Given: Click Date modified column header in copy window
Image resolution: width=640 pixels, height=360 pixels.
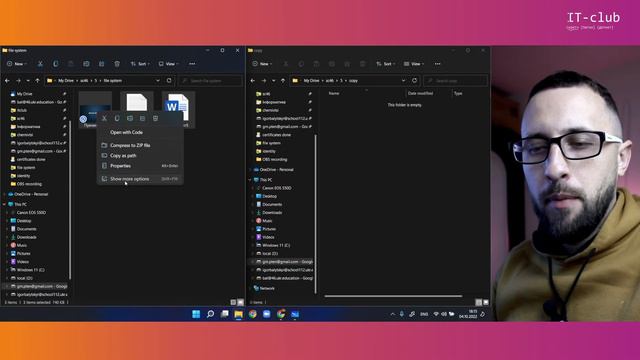Looking at the screenshot, I should click(420, 93).
